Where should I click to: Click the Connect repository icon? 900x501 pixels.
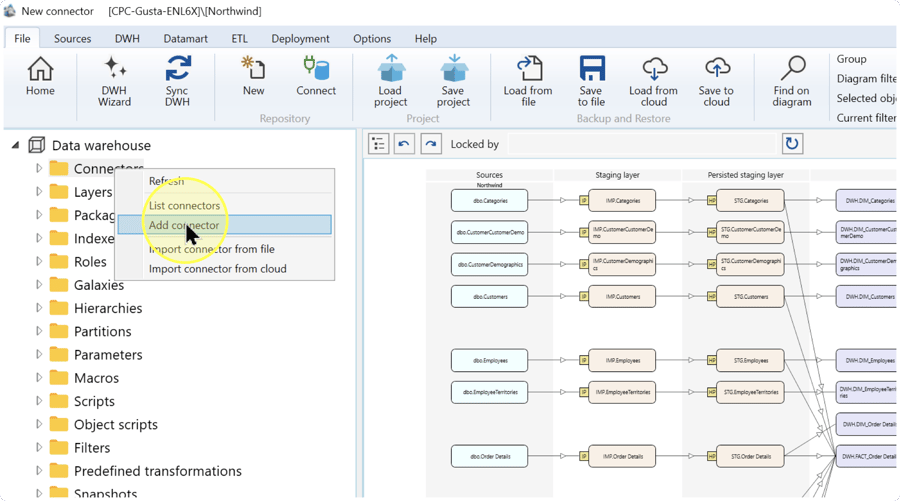[316, 68]
